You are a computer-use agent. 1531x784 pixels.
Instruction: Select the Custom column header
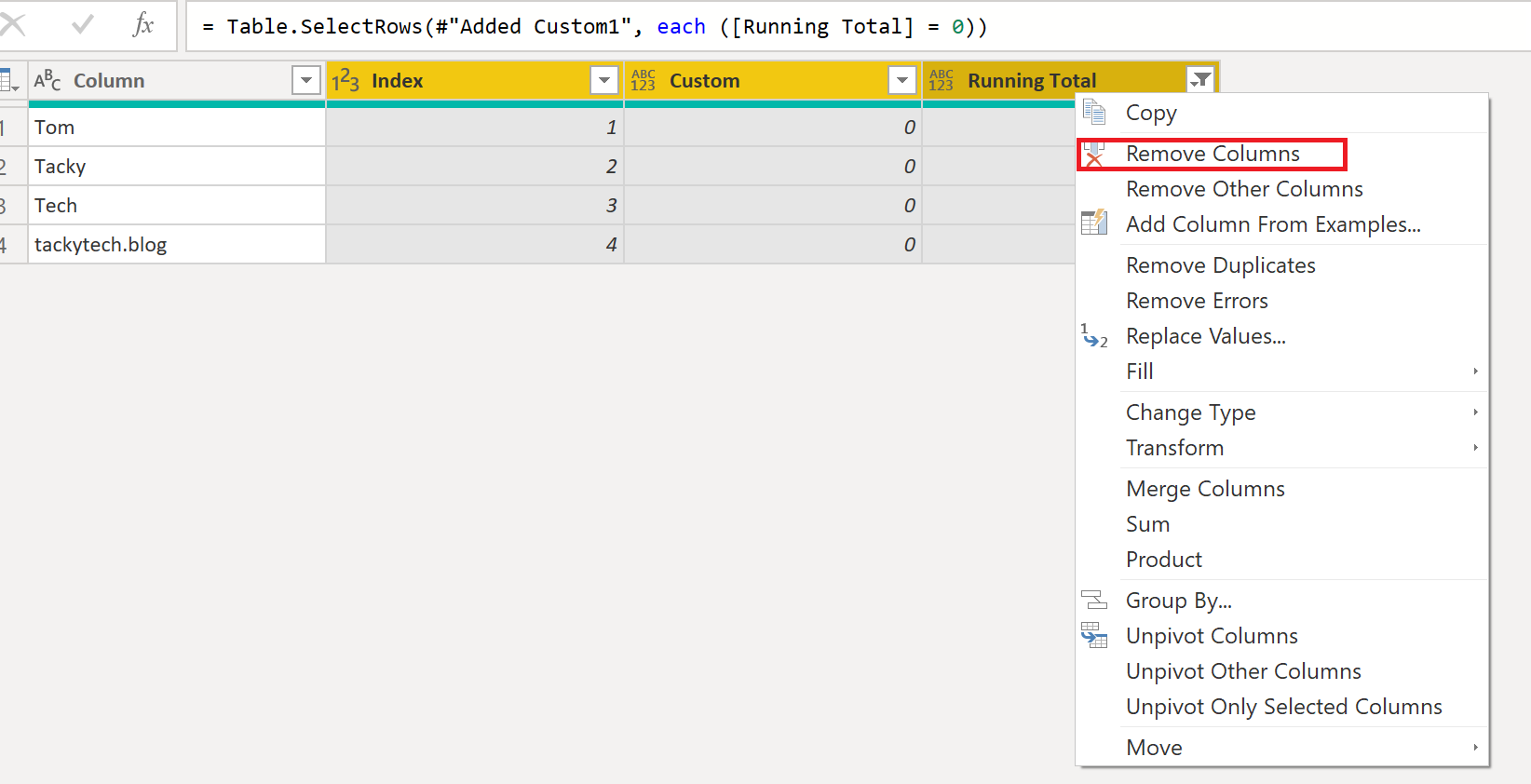[773, 81]
